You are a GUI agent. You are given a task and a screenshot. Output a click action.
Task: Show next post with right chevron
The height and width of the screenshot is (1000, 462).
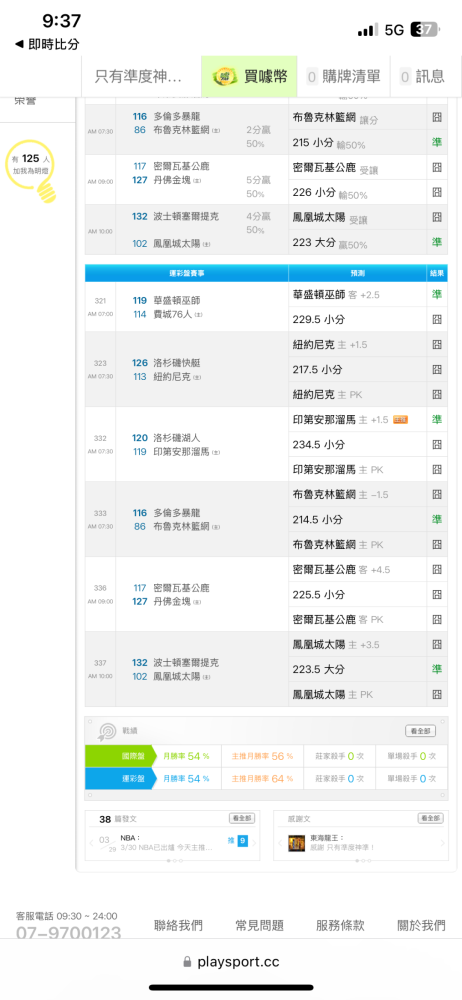(254, 843)
